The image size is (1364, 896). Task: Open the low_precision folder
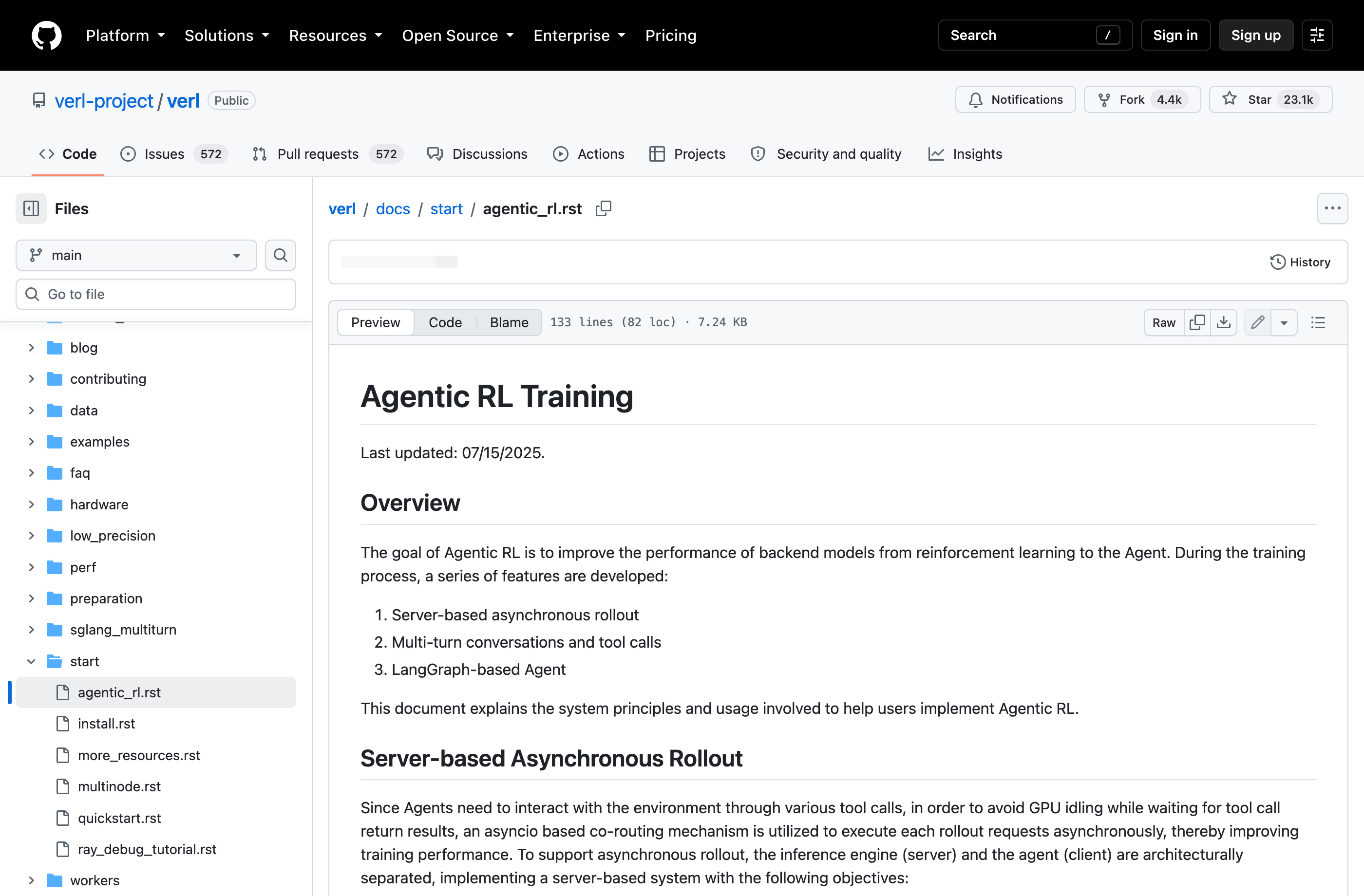[x=156, y=536]
